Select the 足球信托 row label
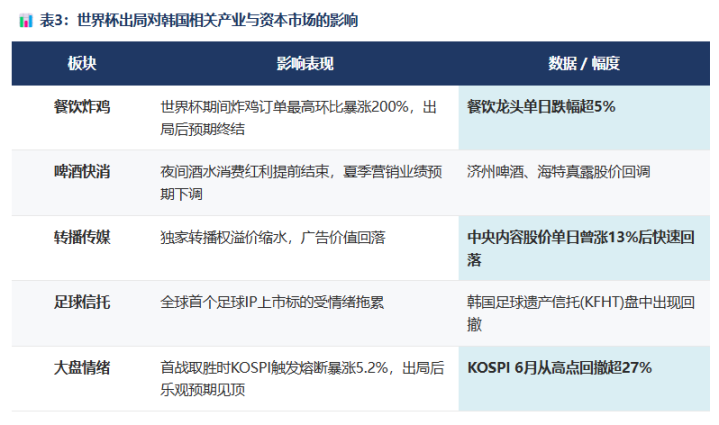This screenshot has height=425, width=719. [x=82, y=303]
